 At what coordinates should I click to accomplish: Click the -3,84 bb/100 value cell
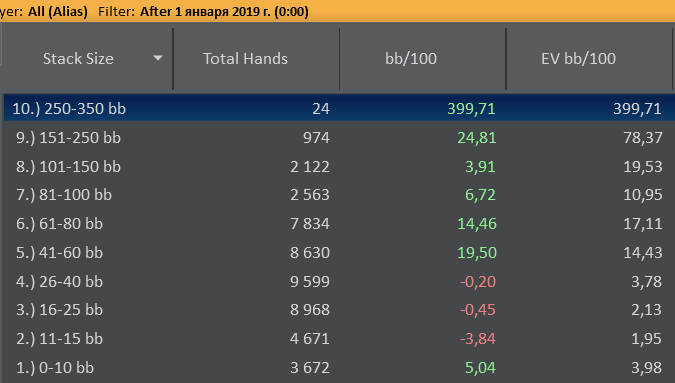(x=478, y=339)
